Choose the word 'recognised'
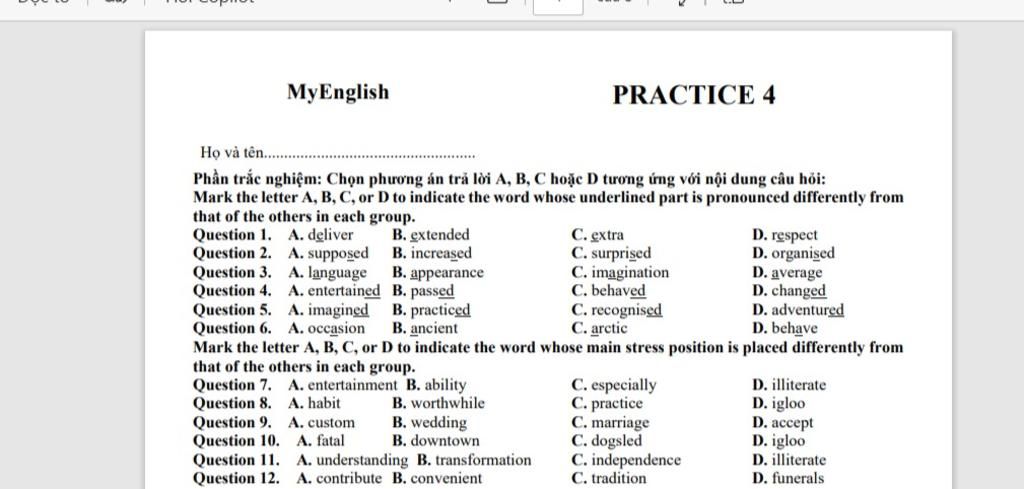This screenshot has width=1024, height=489. tap(627, 310)
